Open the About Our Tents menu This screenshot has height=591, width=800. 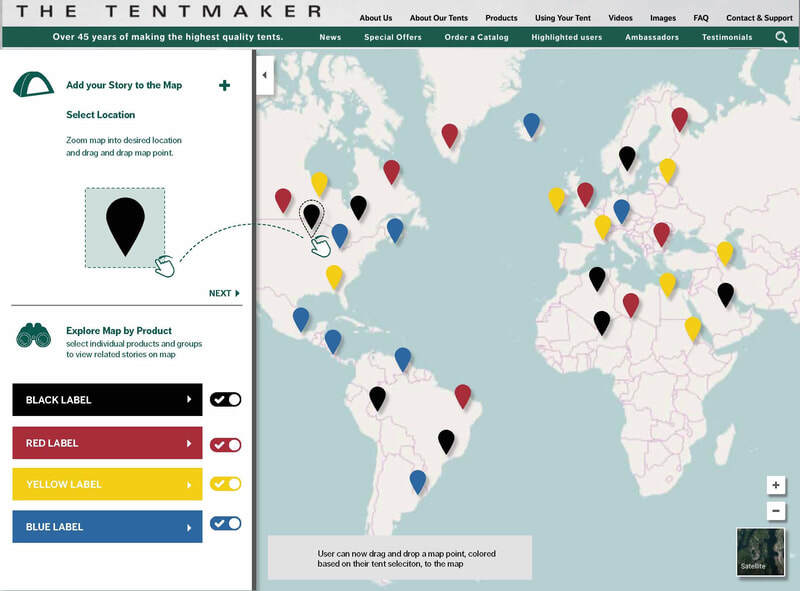(439, 18)
